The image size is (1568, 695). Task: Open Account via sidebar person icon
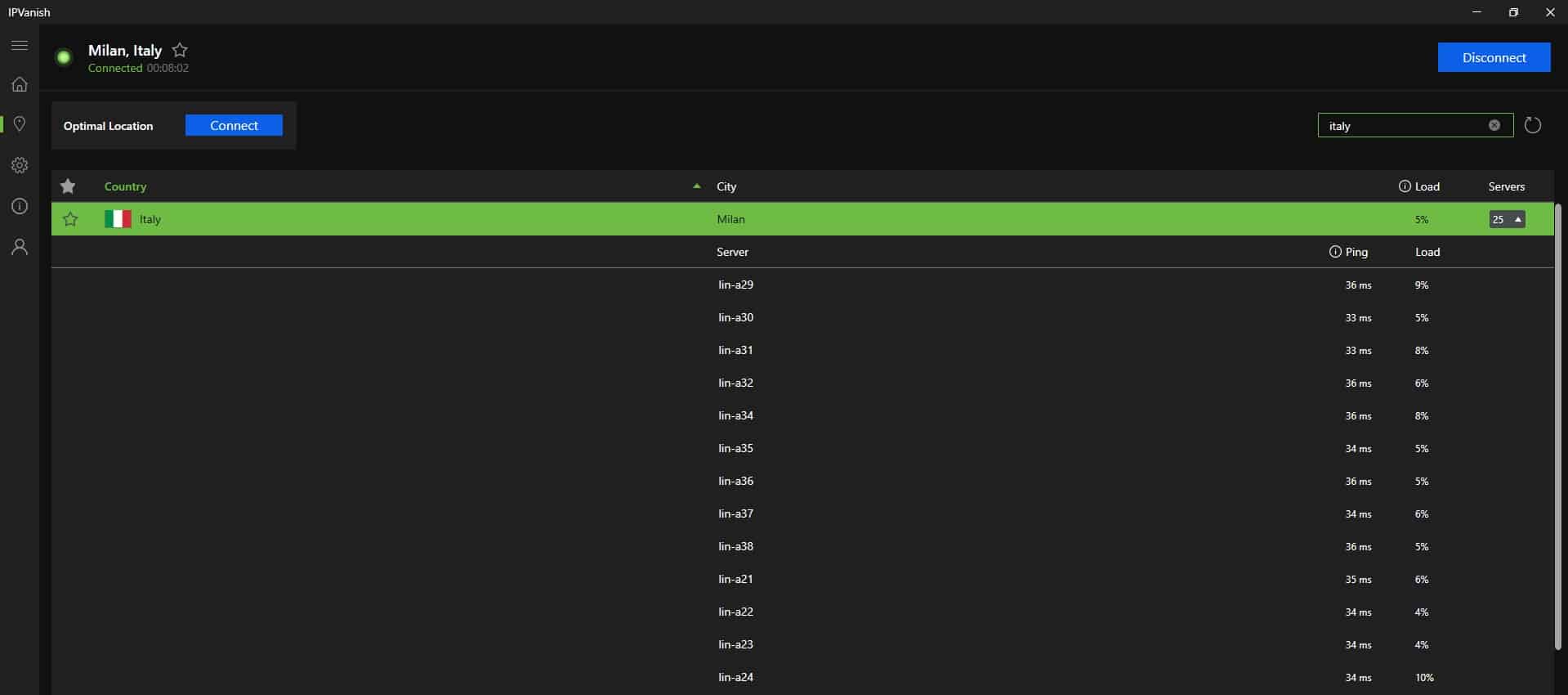20,247
